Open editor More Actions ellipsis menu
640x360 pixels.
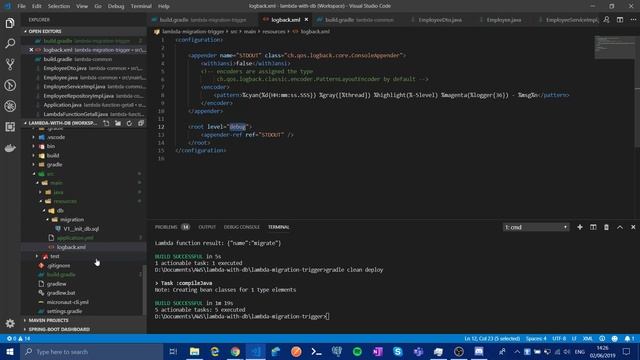(633, 20)
